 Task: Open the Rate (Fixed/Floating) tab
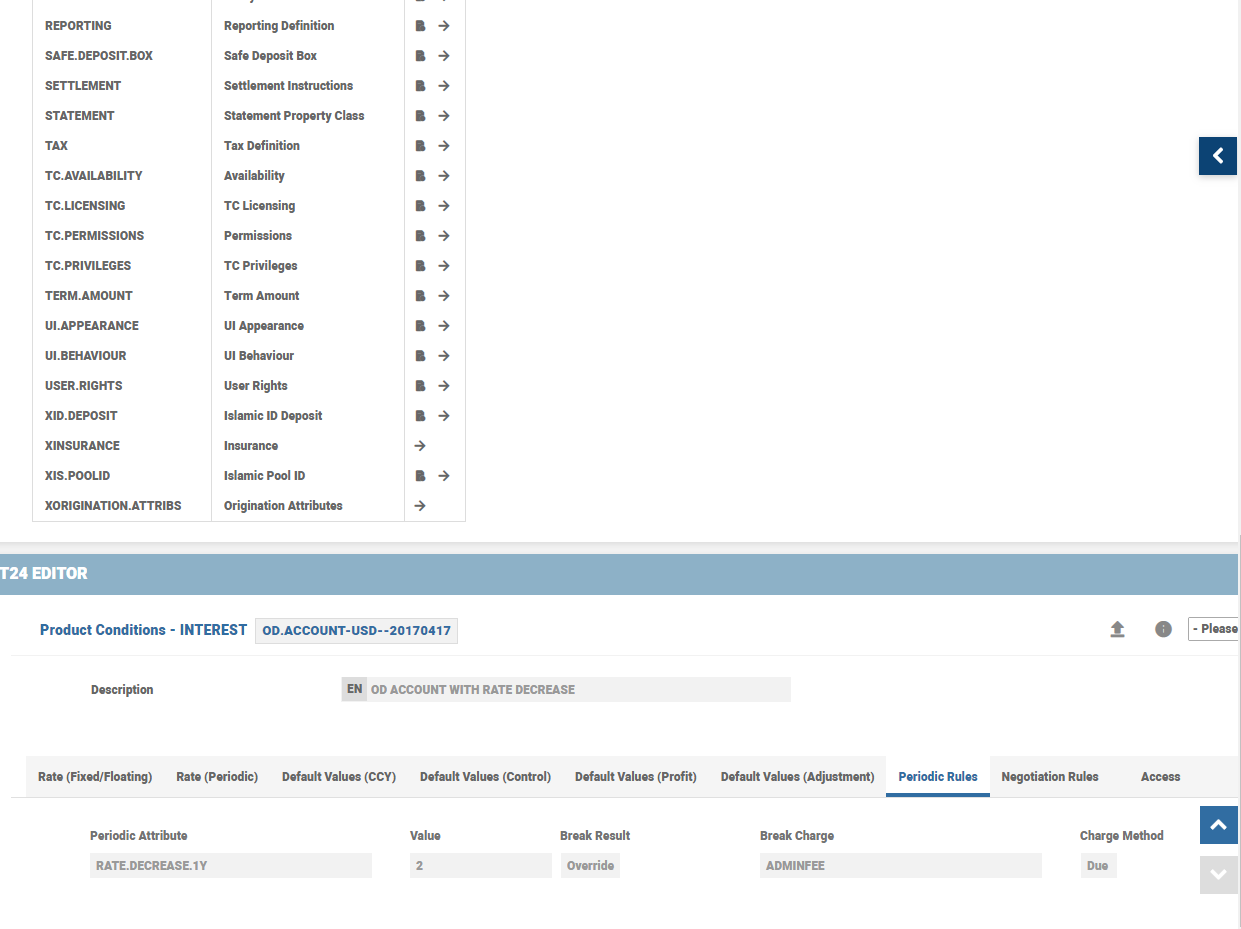click(x=95, y=777)
